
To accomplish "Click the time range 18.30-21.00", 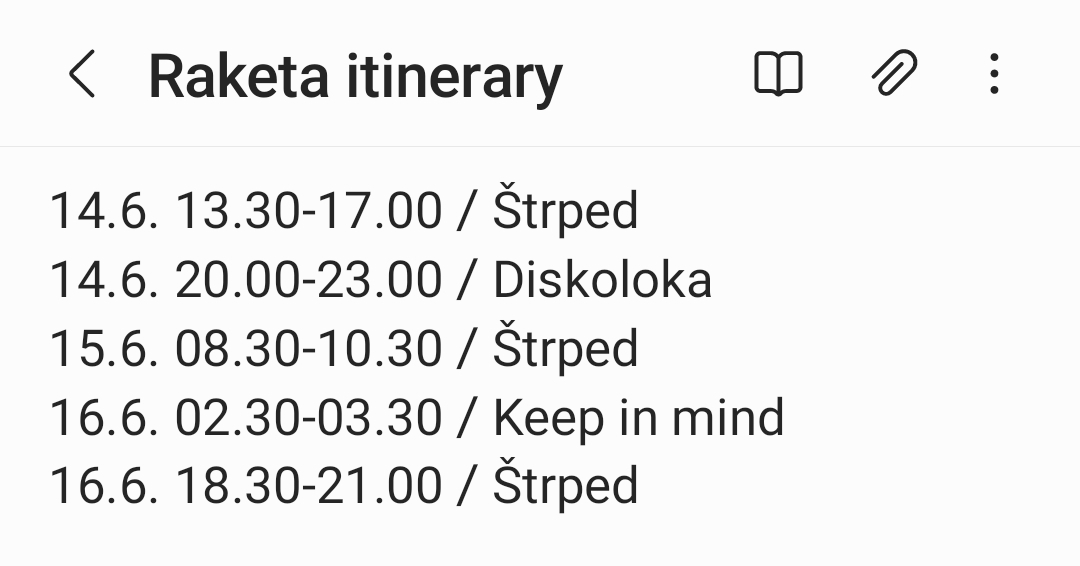I will click(x=308, y=486).
